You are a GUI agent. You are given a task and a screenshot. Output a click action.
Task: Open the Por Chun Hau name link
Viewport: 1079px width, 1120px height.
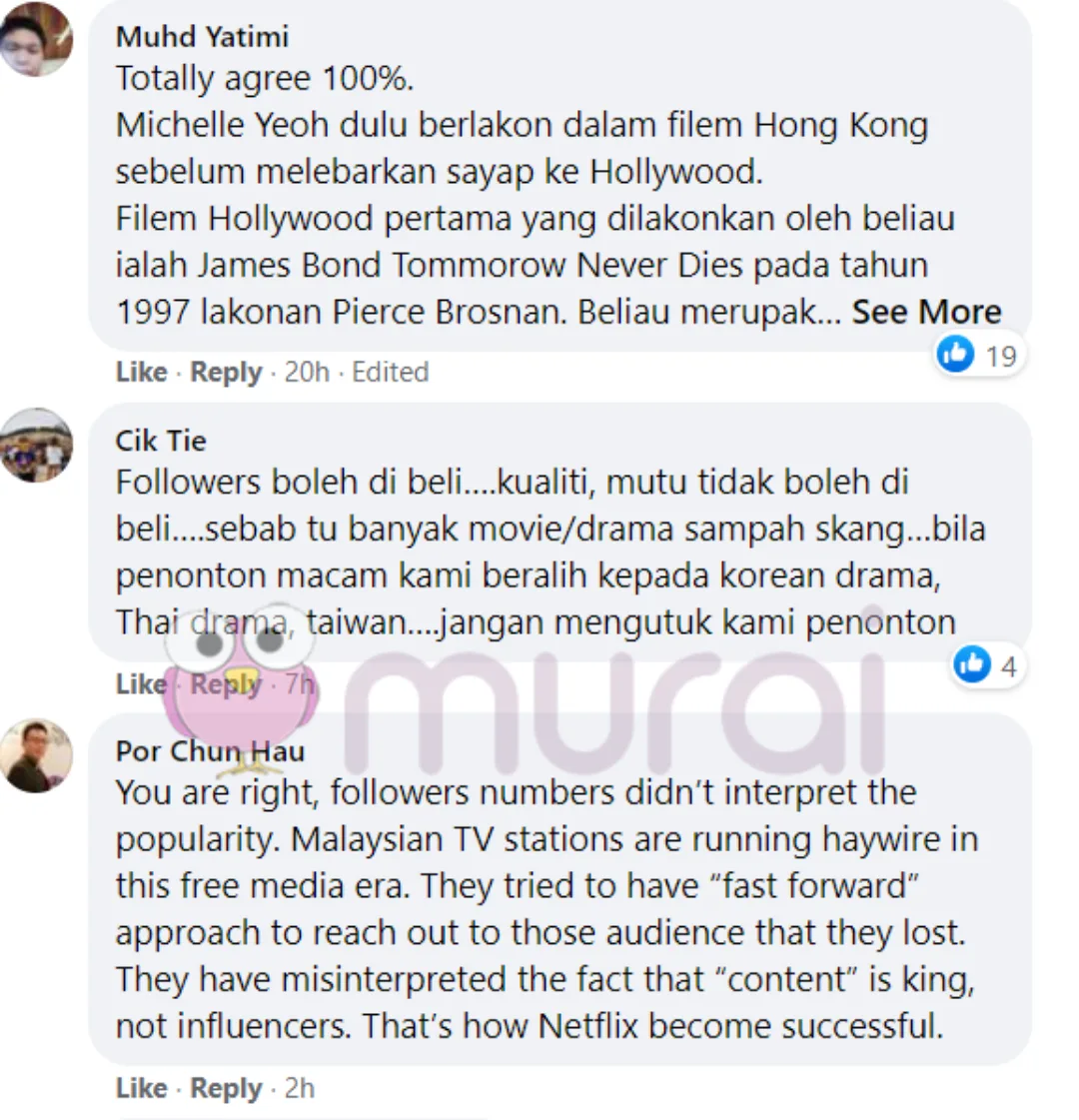click(x=210, y=750)
